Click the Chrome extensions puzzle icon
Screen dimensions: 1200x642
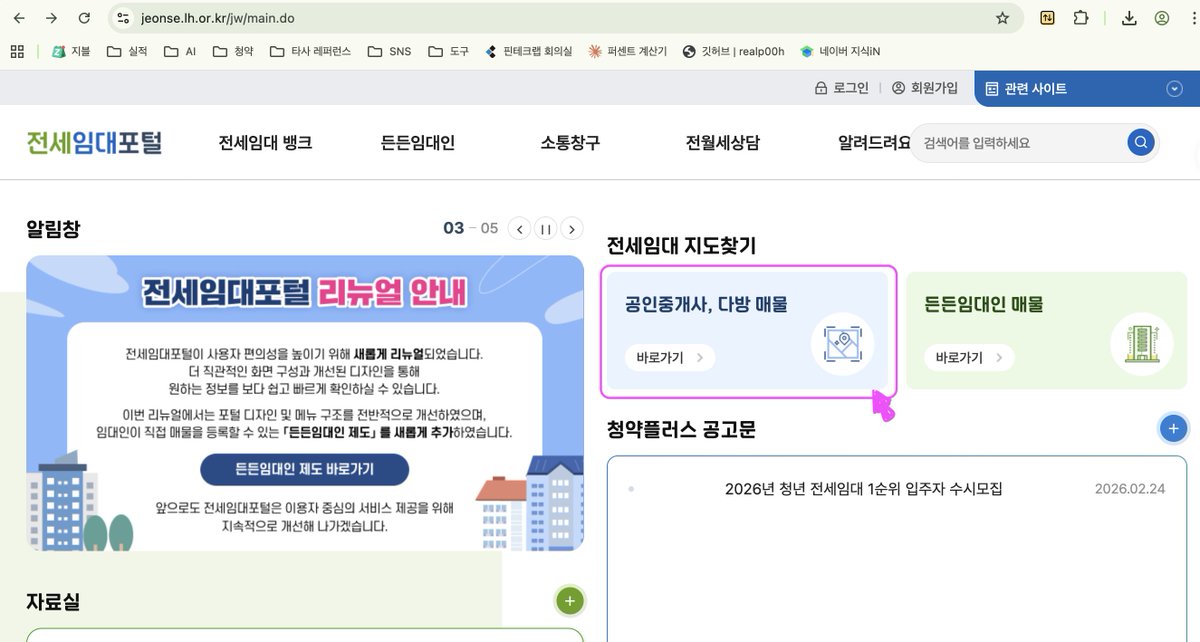(x=1082, y=18)
